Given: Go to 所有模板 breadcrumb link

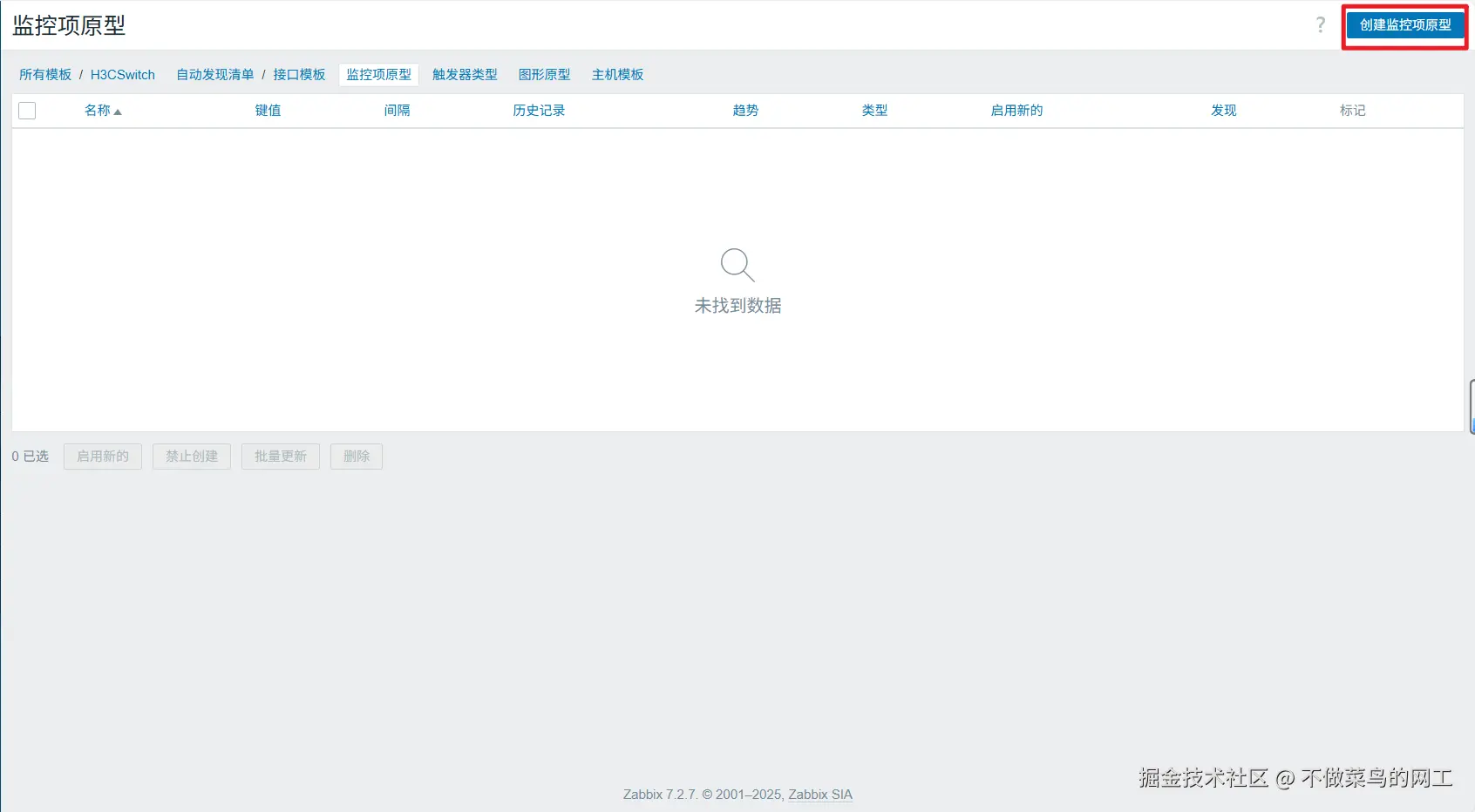Looking at the screenshot, I should pyautogui.click(x=45, y=75).
